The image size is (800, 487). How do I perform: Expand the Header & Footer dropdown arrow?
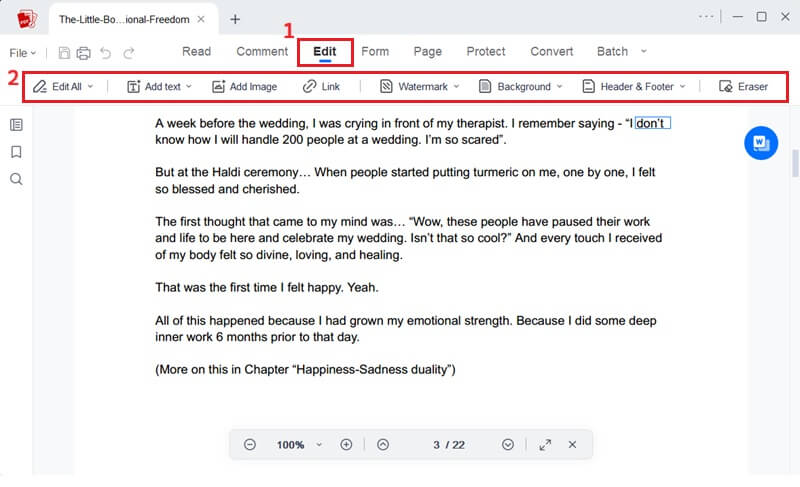click(682, 87)
